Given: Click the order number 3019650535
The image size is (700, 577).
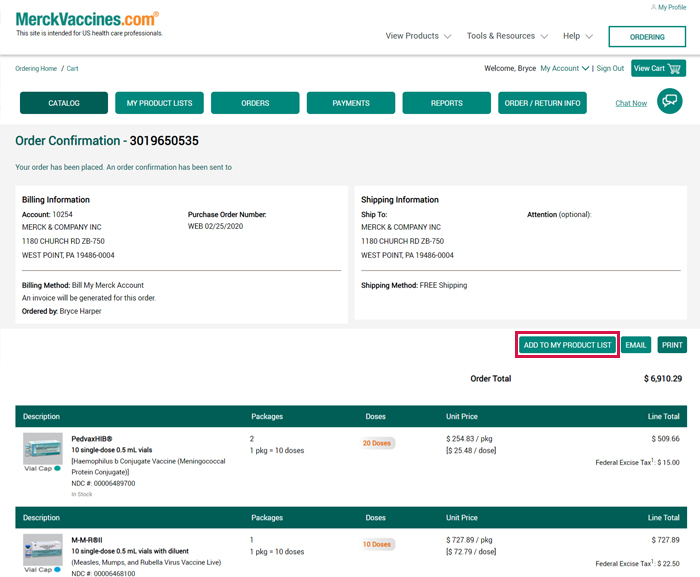Looking at the screenshot, I should pos(164,141).
